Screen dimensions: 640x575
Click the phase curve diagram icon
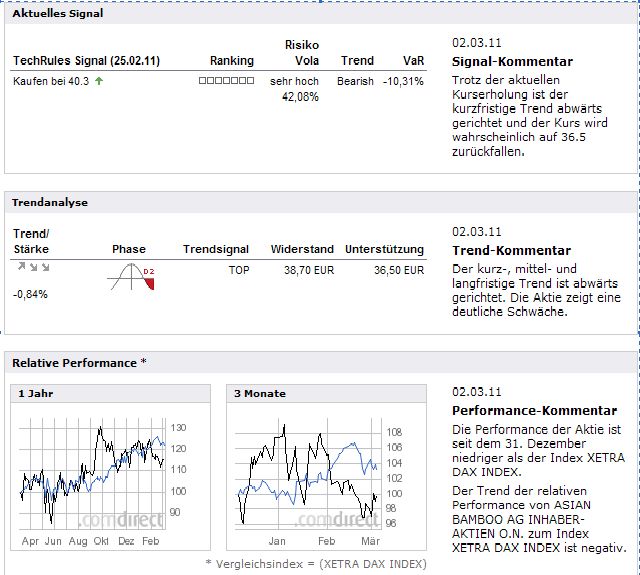132,277
